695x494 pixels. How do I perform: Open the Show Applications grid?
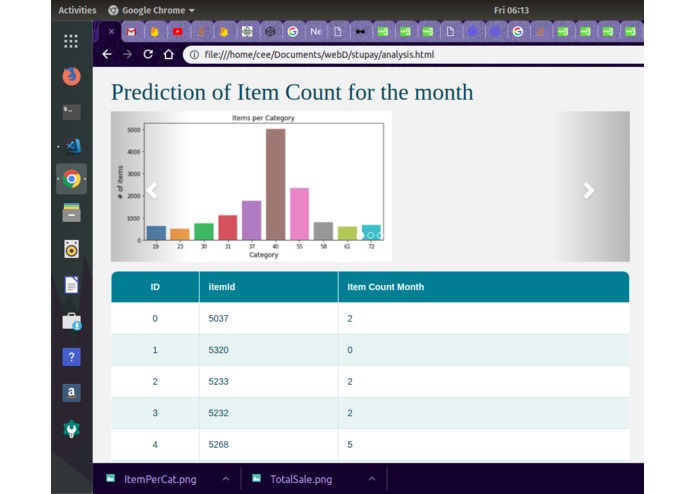click(x=71, y=41)
